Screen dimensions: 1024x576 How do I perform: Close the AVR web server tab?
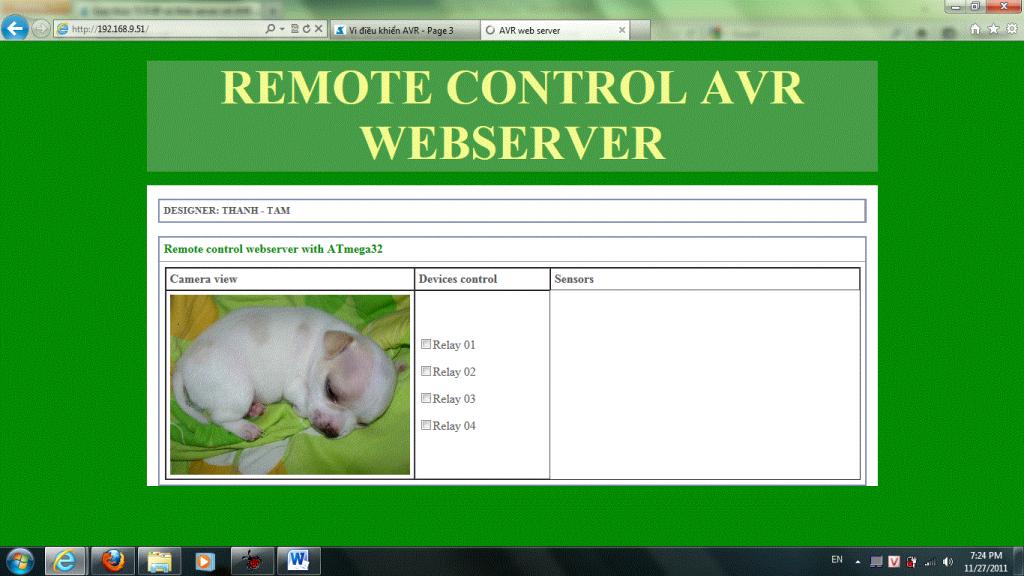point(622,30)
